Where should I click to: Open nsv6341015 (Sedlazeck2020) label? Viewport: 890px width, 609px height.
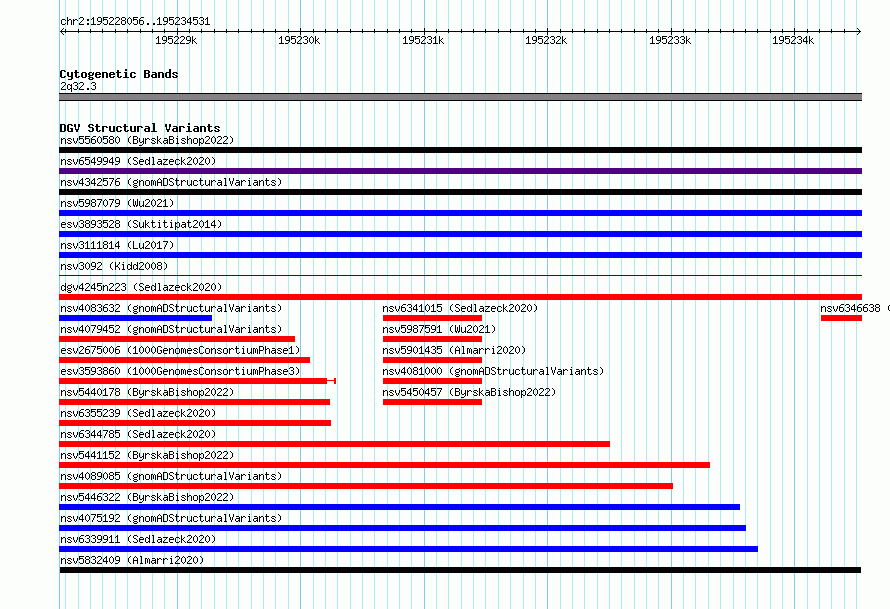tap(460, 308)
